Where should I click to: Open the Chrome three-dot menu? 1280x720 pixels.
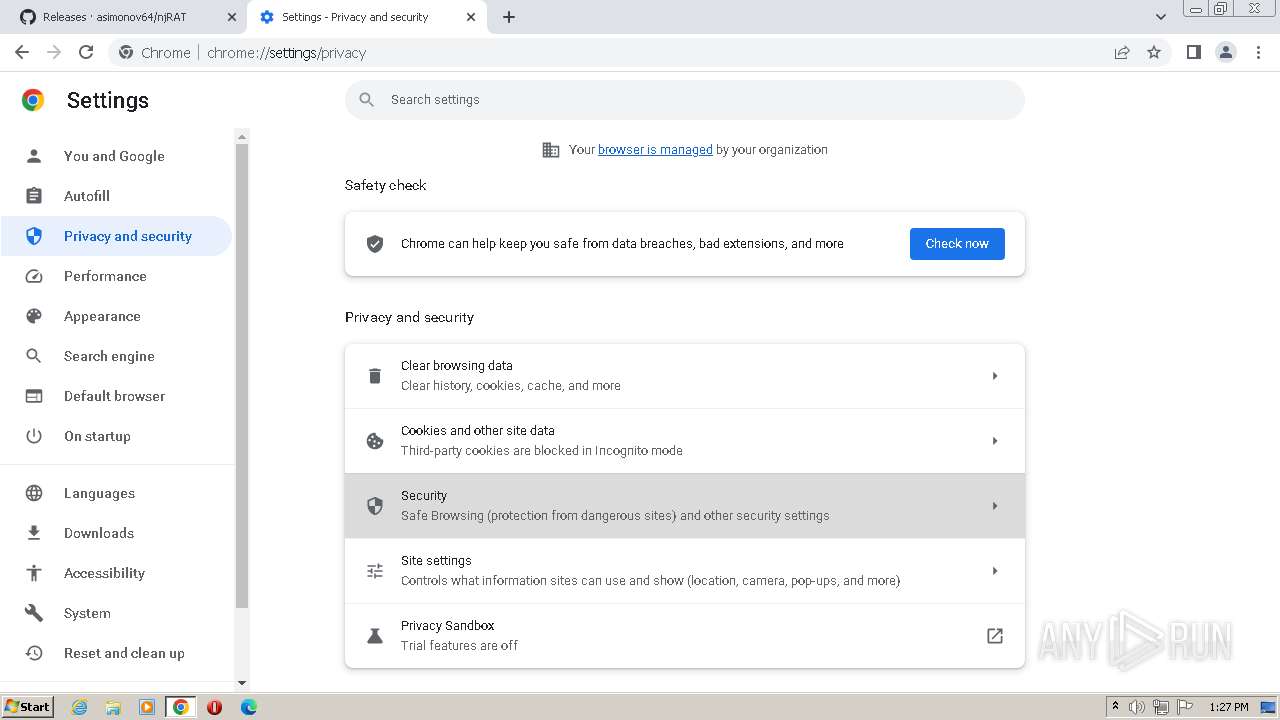(x=1258, y=52)
